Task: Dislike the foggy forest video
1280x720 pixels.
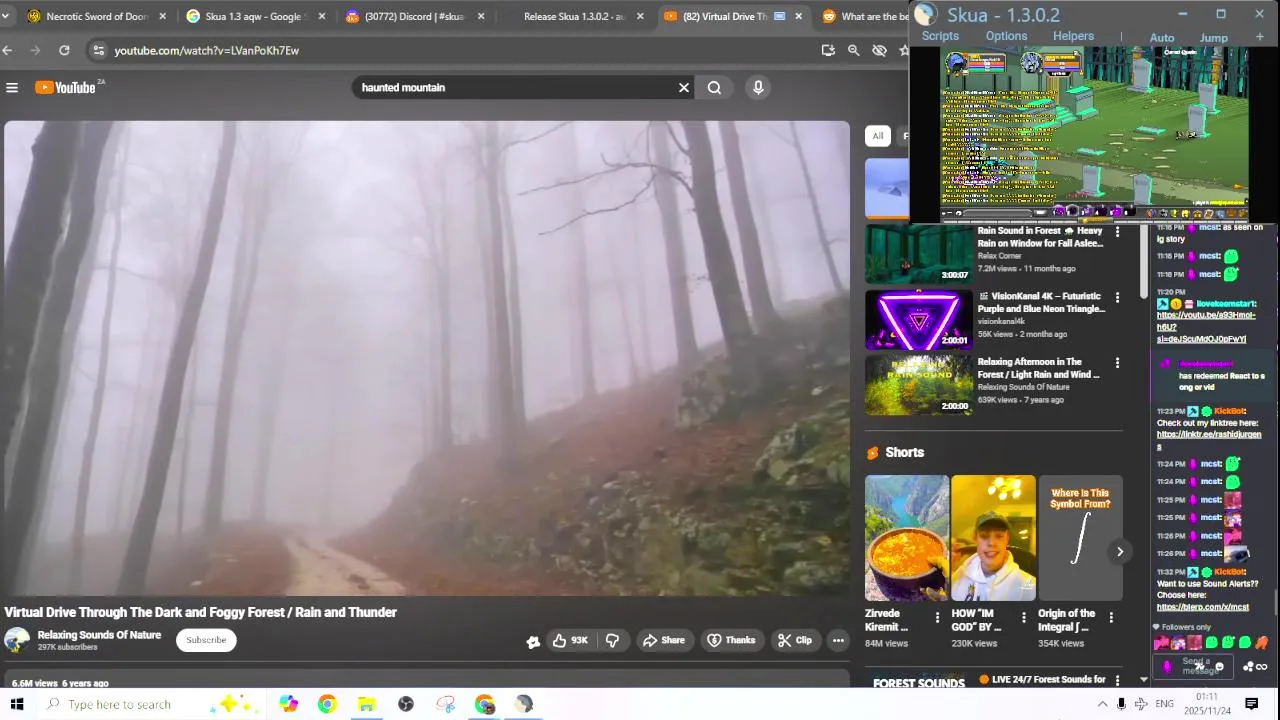Action: [x=612, y=640]
